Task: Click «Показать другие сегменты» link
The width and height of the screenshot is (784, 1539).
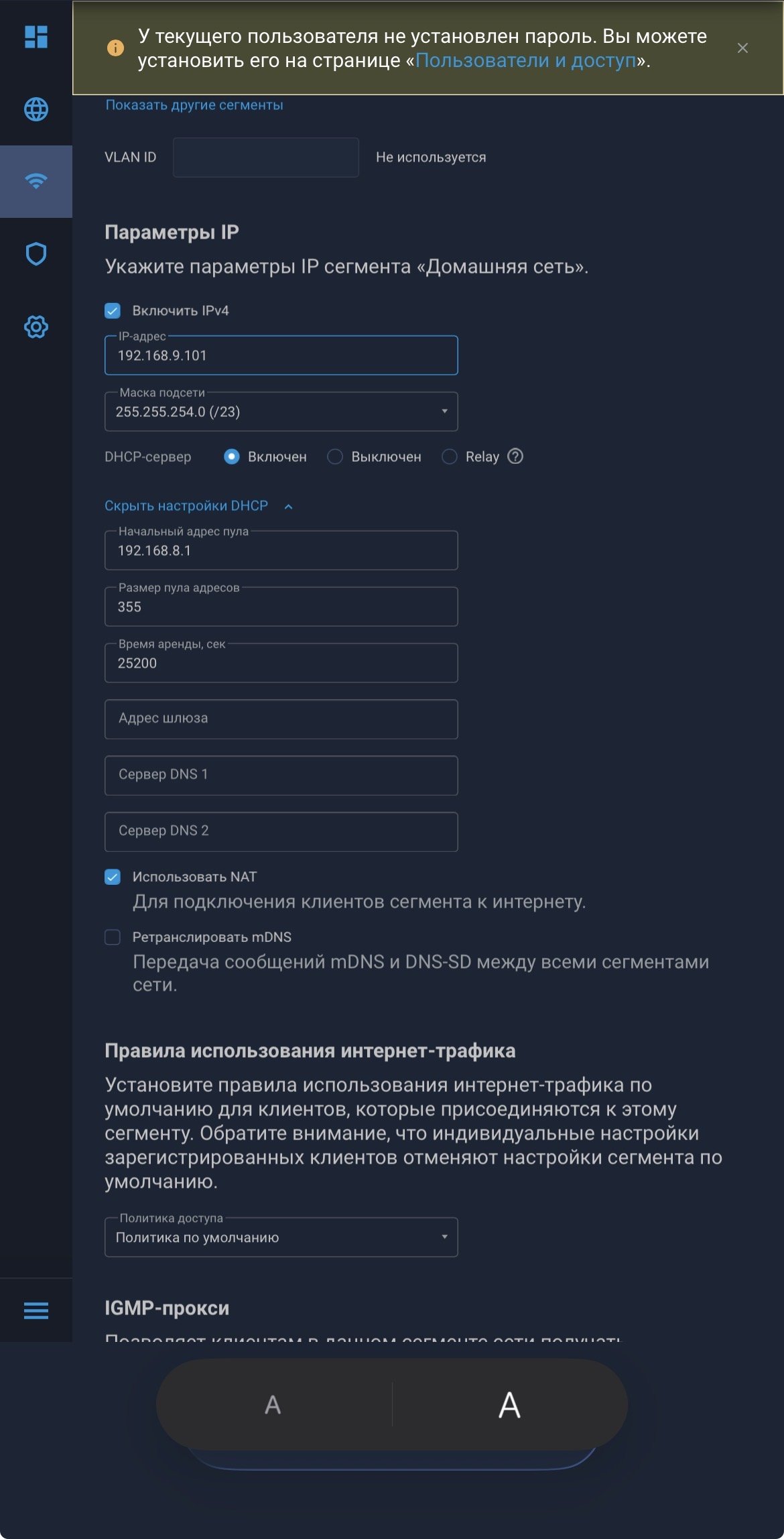Action: [x=194, y=105]
